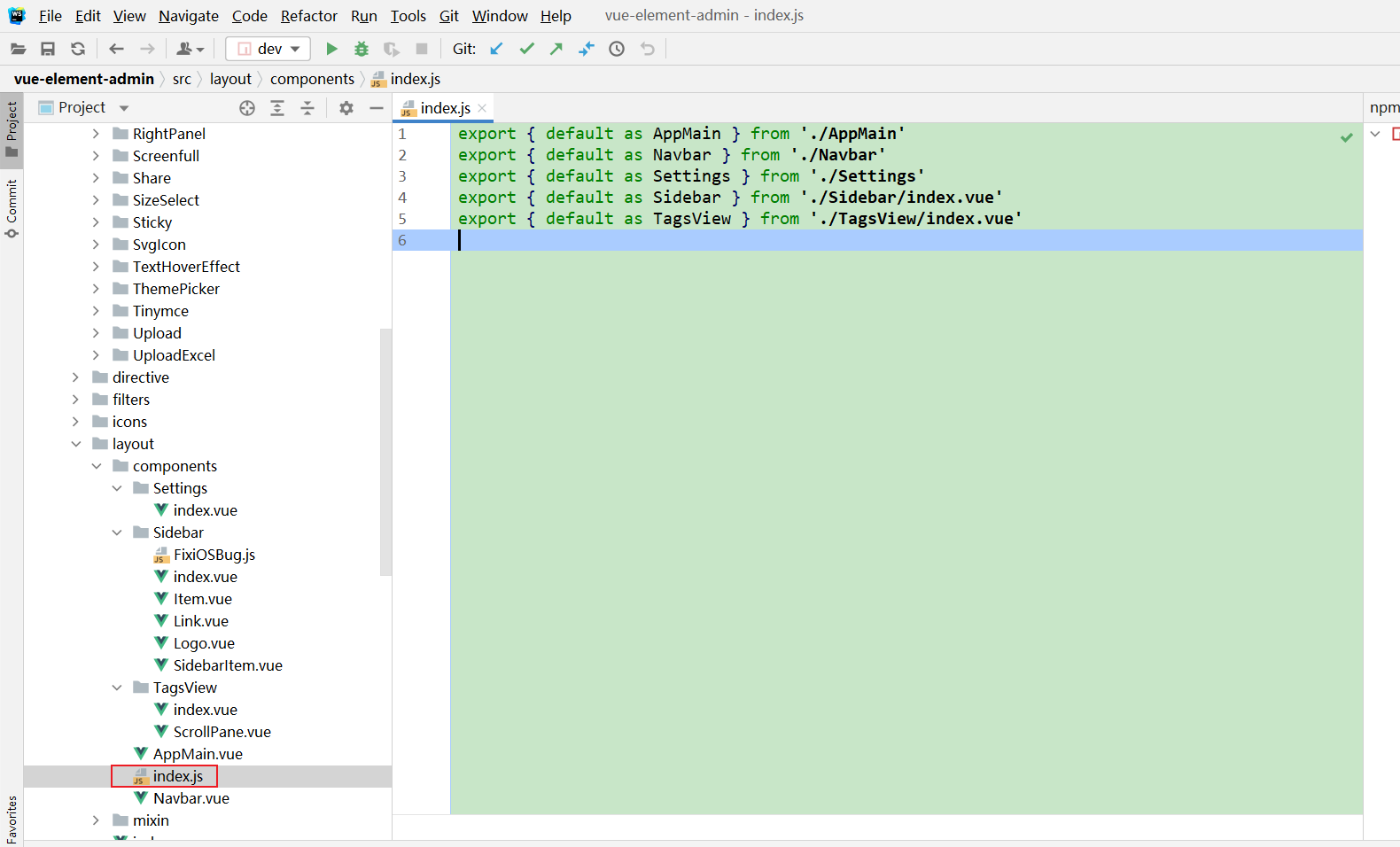Image resolution: width=1400 pixels, height=847 pixels.
Task: Select ScrollPane.vue file
Action: click(222, 732)
